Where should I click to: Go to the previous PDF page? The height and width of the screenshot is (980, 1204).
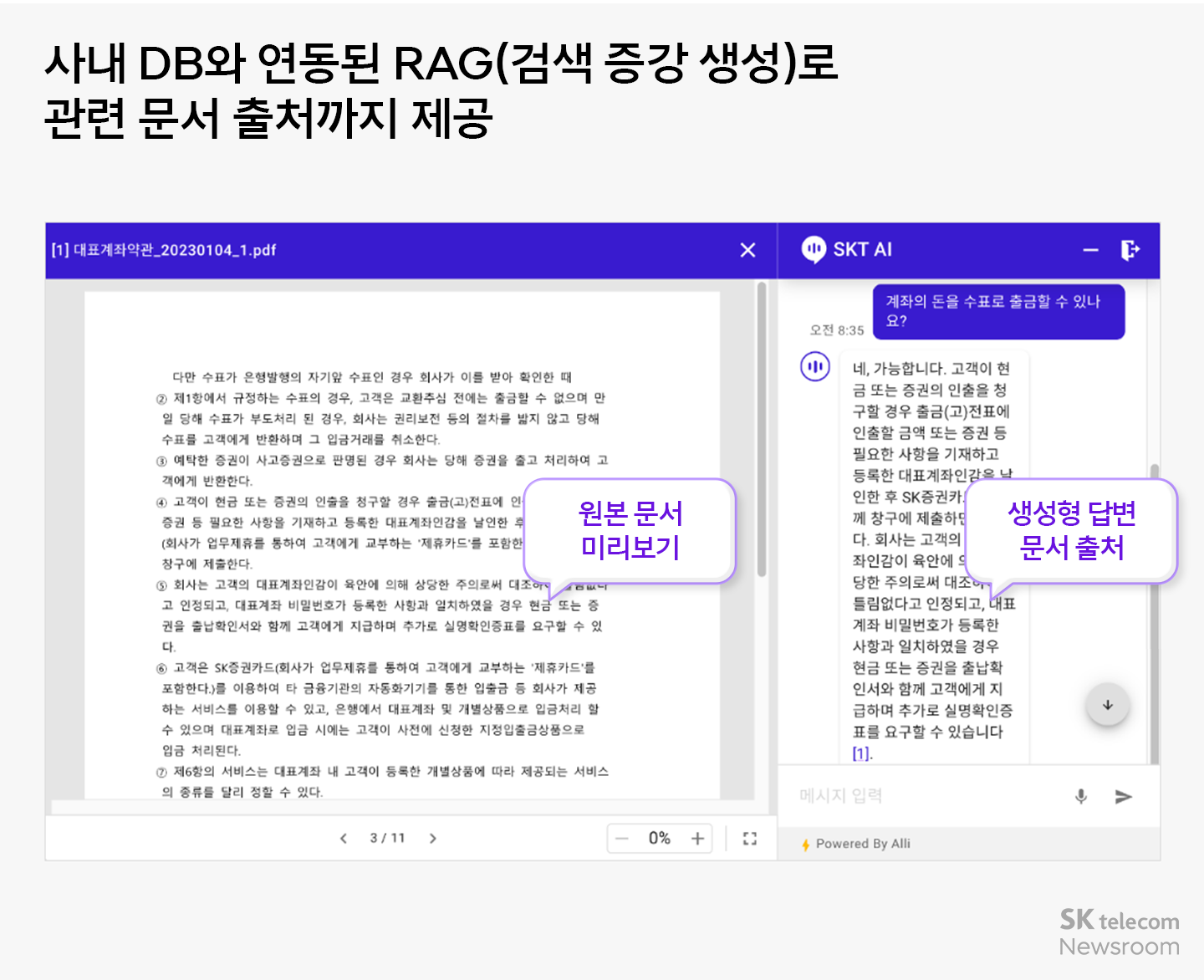click(343, 838)
